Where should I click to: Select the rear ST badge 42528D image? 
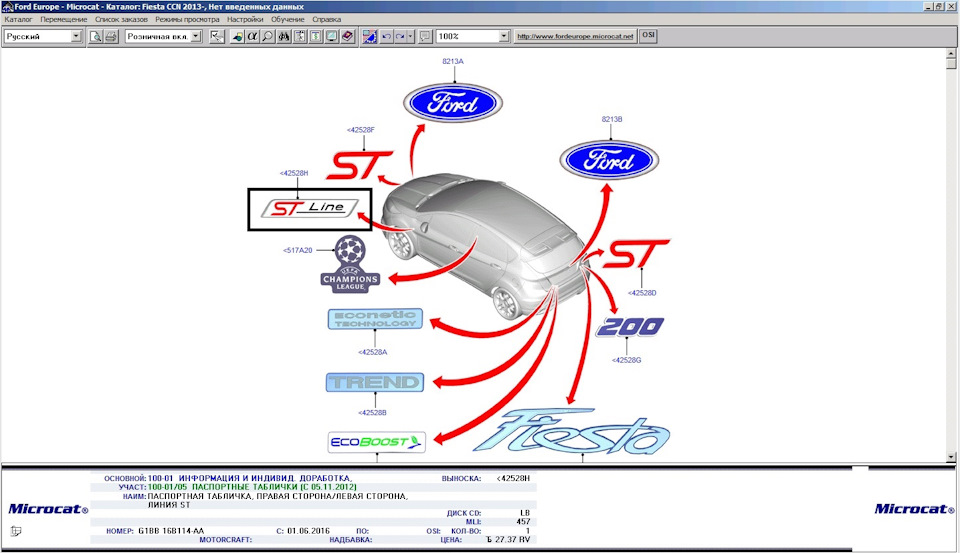point(637,254)
